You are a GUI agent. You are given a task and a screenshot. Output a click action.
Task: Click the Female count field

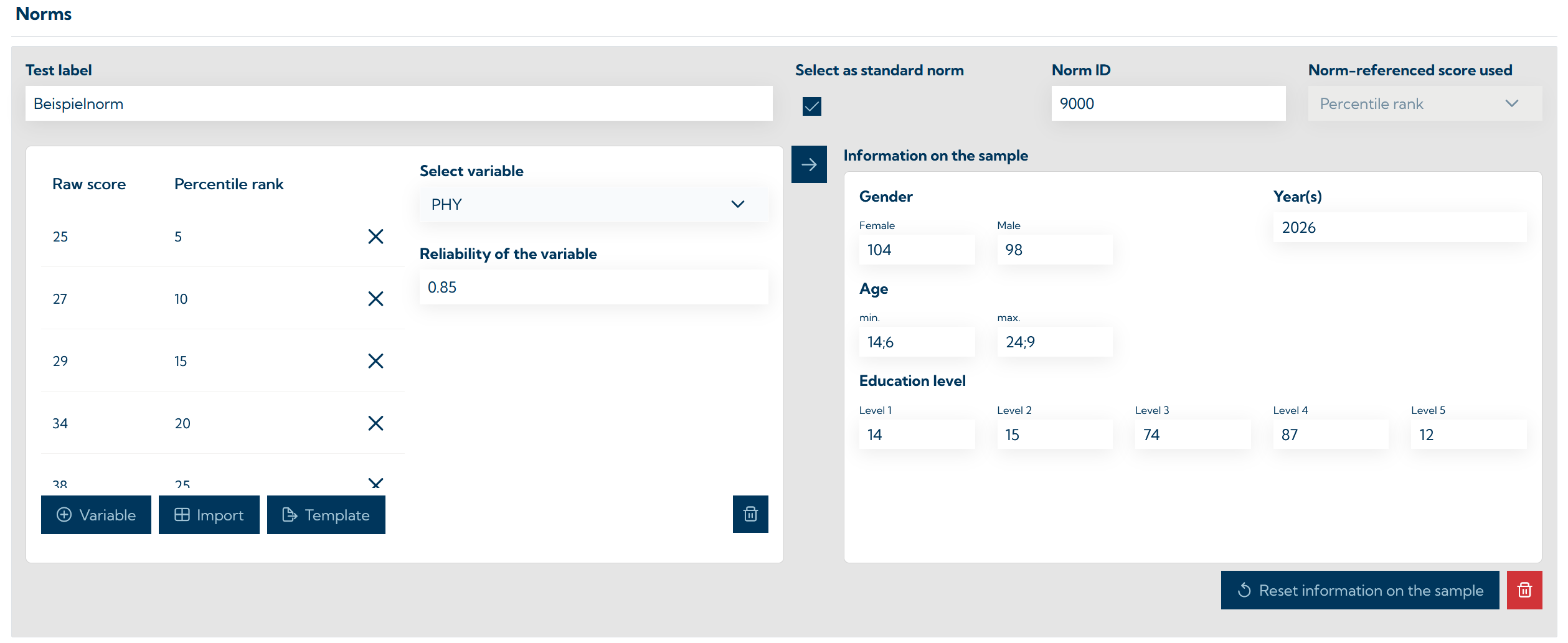[x=917, y=250]
